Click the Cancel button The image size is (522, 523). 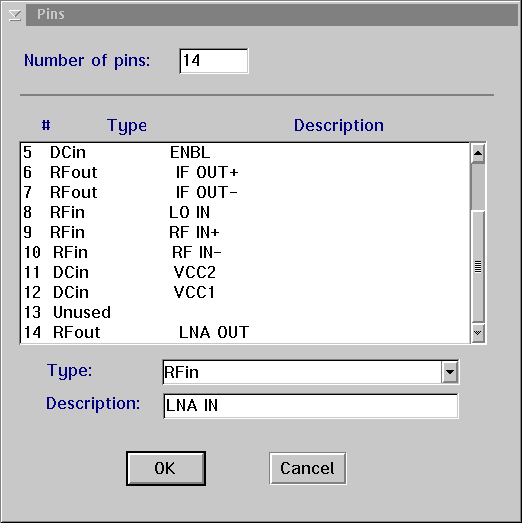pyautogui.click(x=308, y=468)
